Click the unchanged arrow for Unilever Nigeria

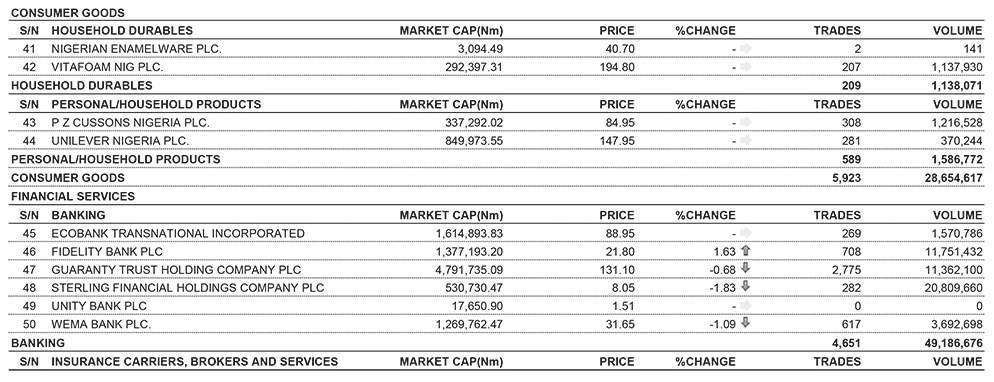pyautogui.click(x=746, y=141)
